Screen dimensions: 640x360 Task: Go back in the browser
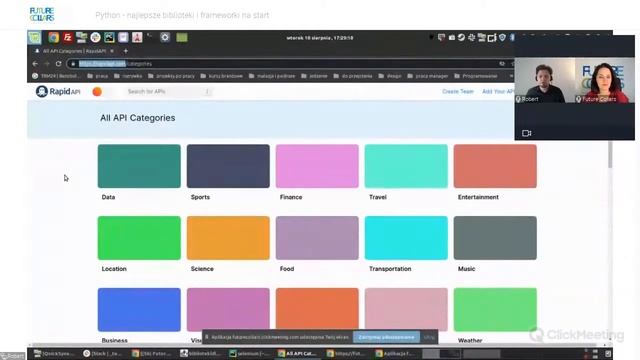[x=35, y=64]
